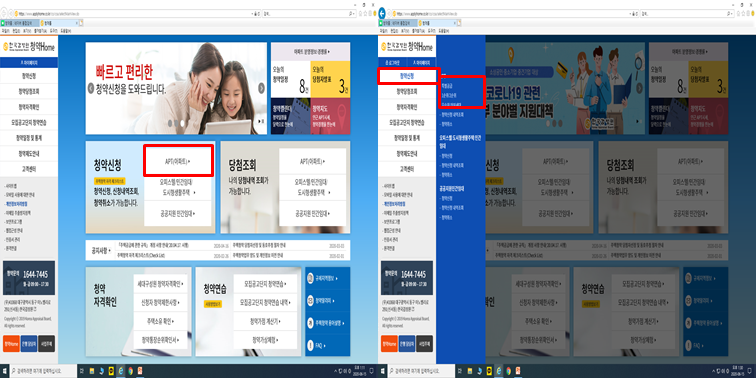The width and height of the screenshot is (756, 378).
Task: Click search box in left browser window
Action: click(309, 14)
